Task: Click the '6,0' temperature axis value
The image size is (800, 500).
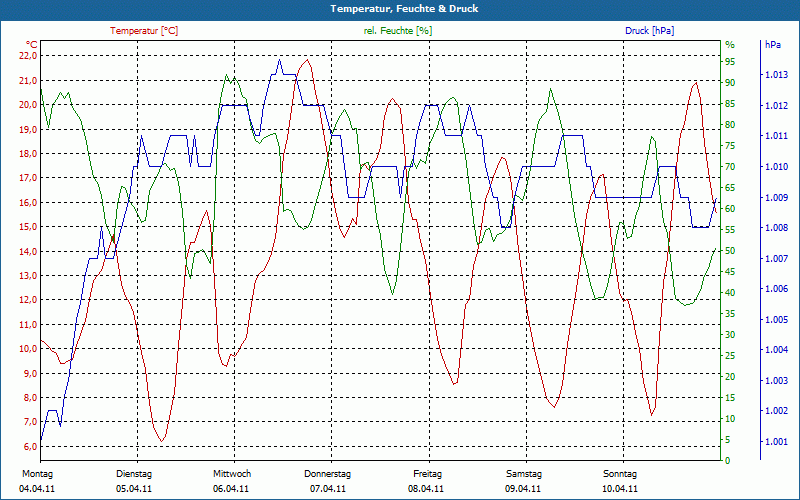Action: [30, 446]
